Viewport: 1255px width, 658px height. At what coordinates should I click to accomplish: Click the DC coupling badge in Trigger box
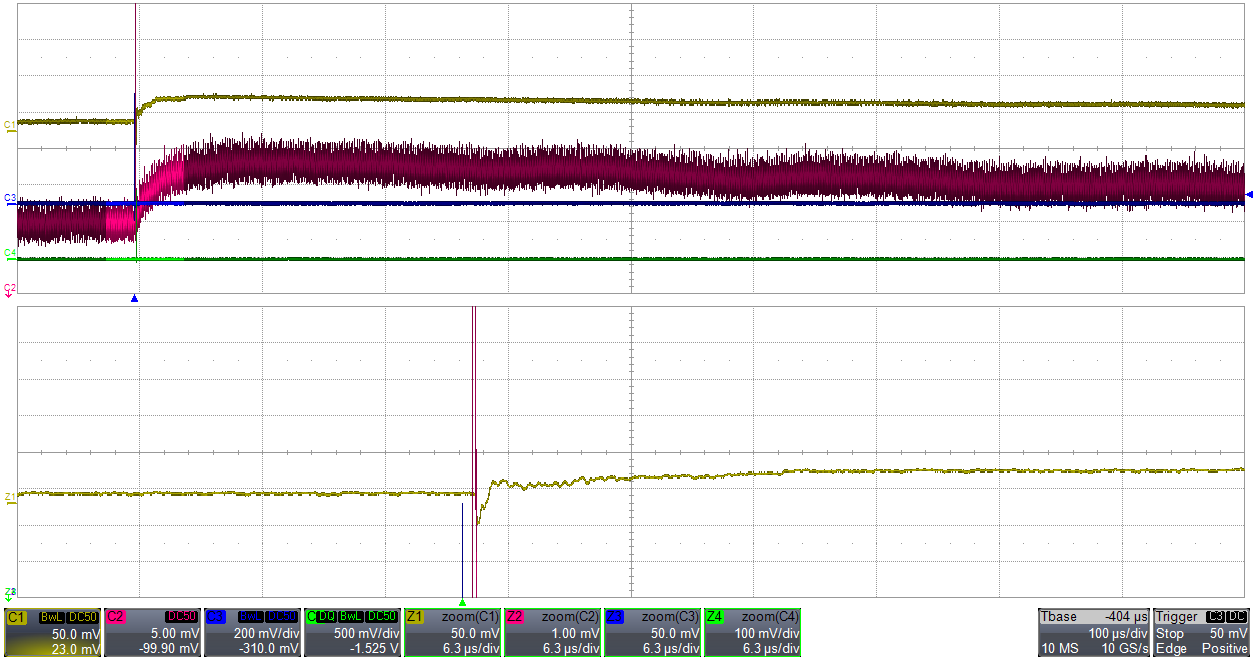coord(1238,617)
